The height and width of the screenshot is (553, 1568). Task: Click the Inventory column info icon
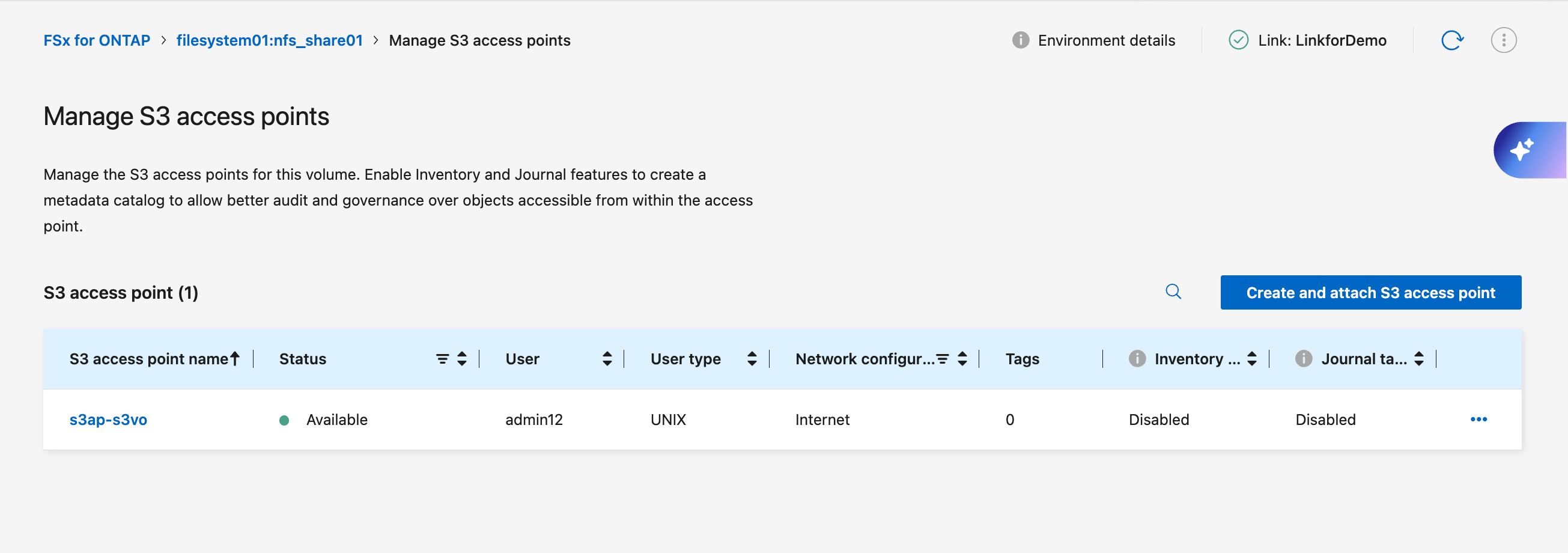tap(1137, 359)
